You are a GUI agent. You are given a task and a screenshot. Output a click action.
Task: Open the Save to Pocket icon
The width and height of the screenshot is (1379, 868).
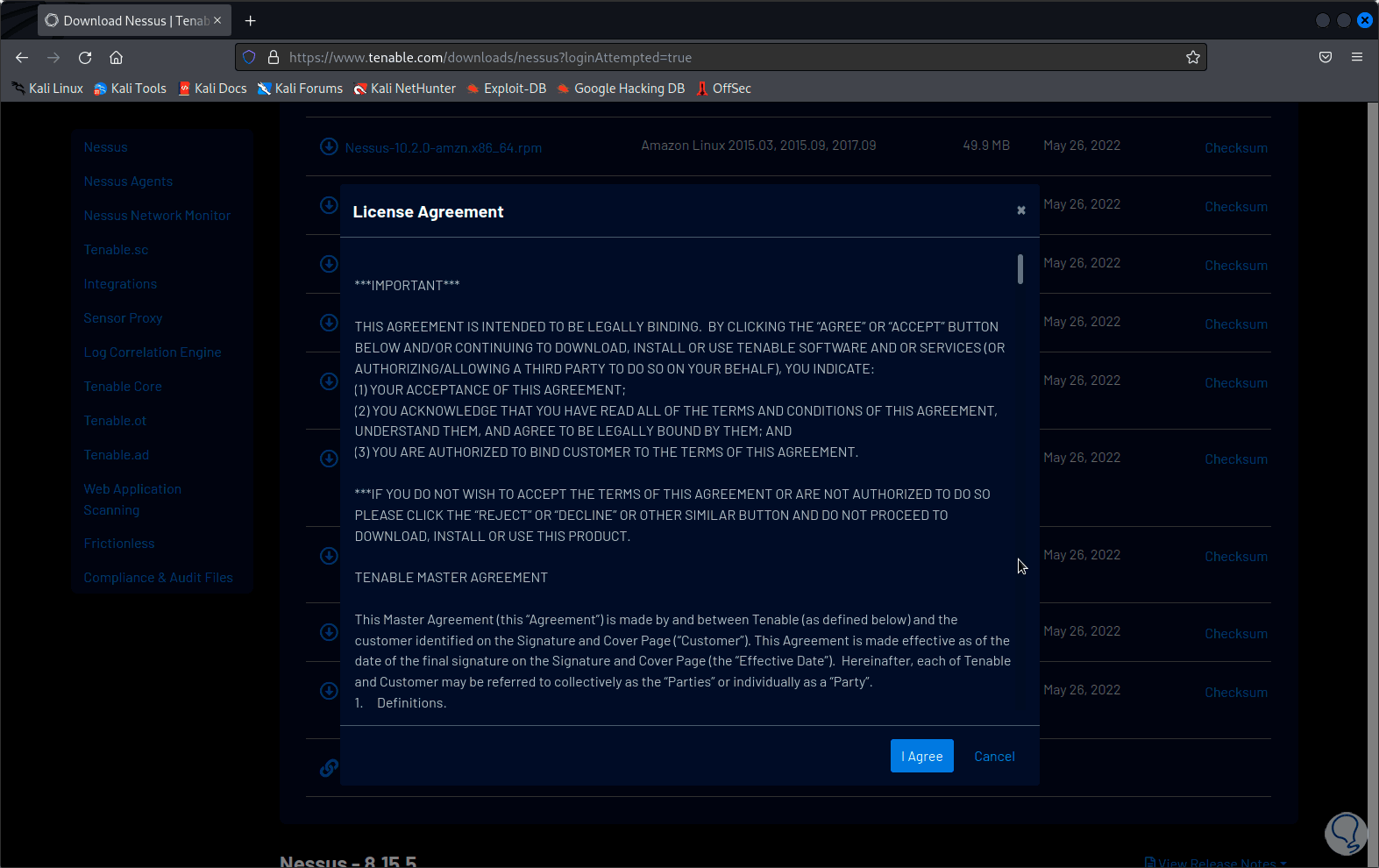[1326, 57]
